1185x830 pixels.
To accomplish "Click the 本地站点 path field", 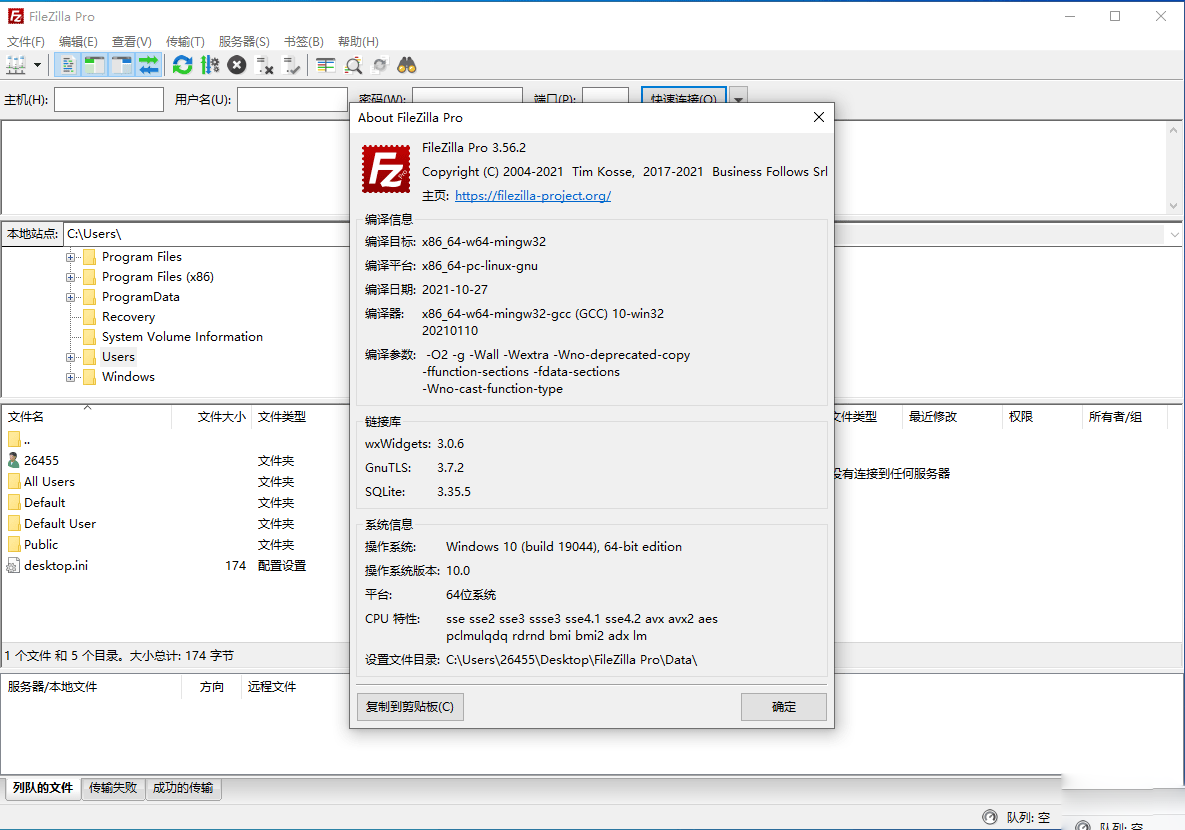I will [207, 234].
